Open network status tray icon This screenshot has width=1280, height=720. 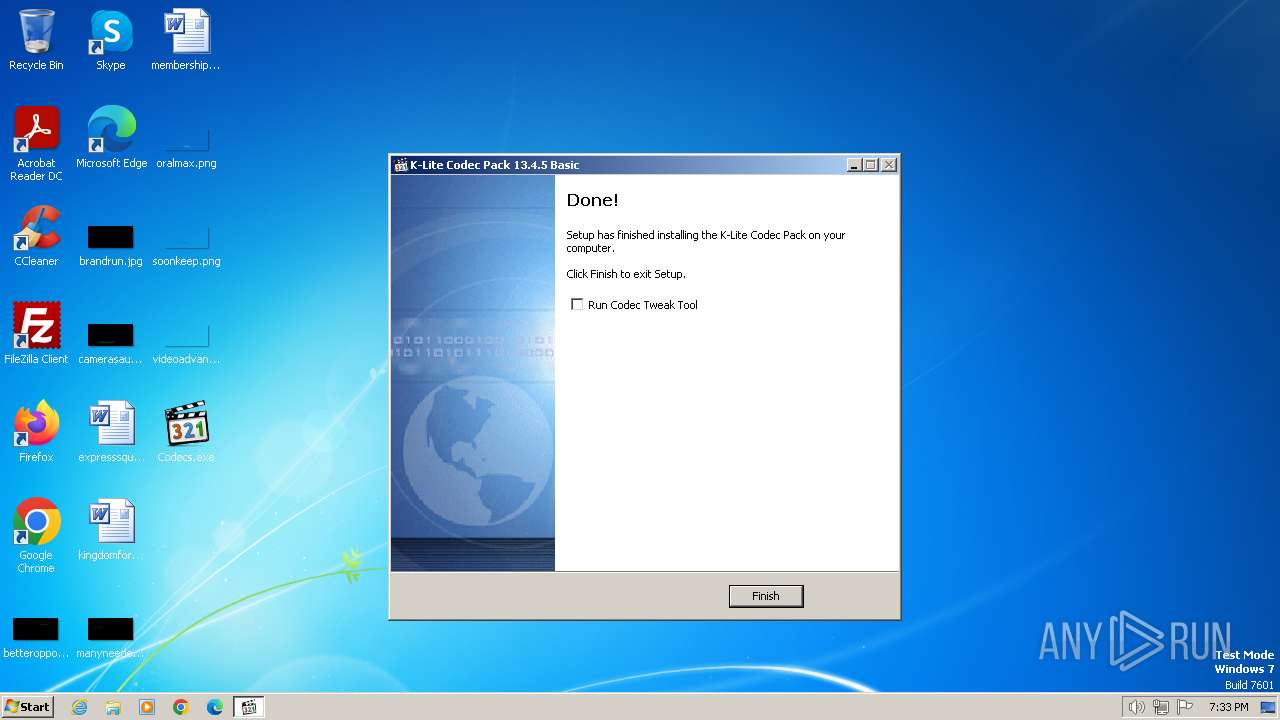(1161, 707)
